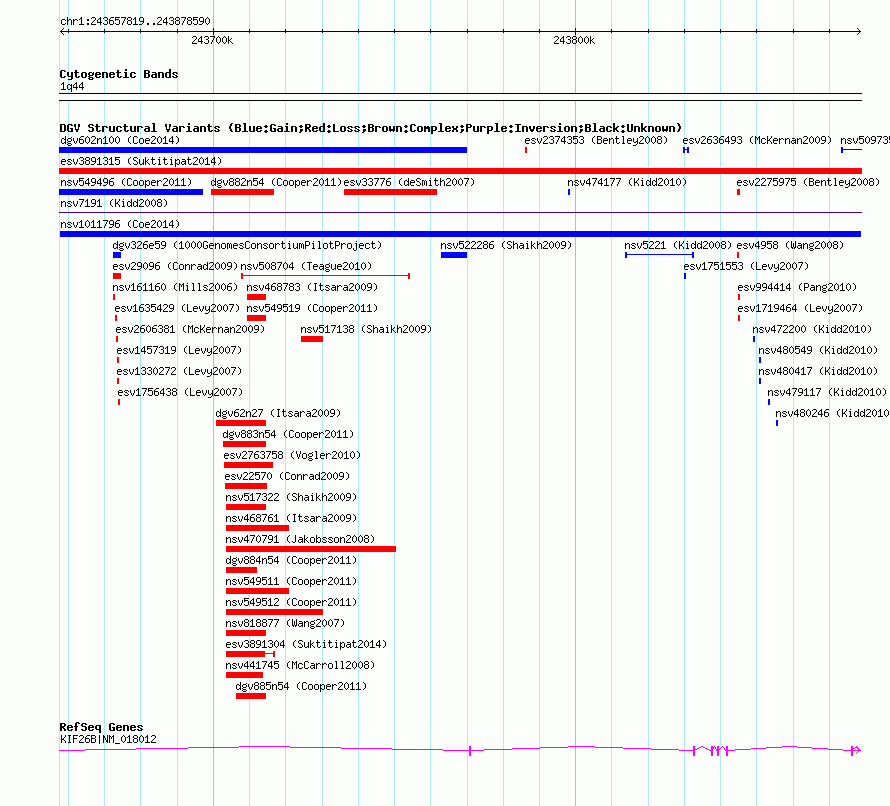Click the chr1:243657819..243878590 coordinates
This screenshot has width=890, height=806.
click(x=135, y=21)
